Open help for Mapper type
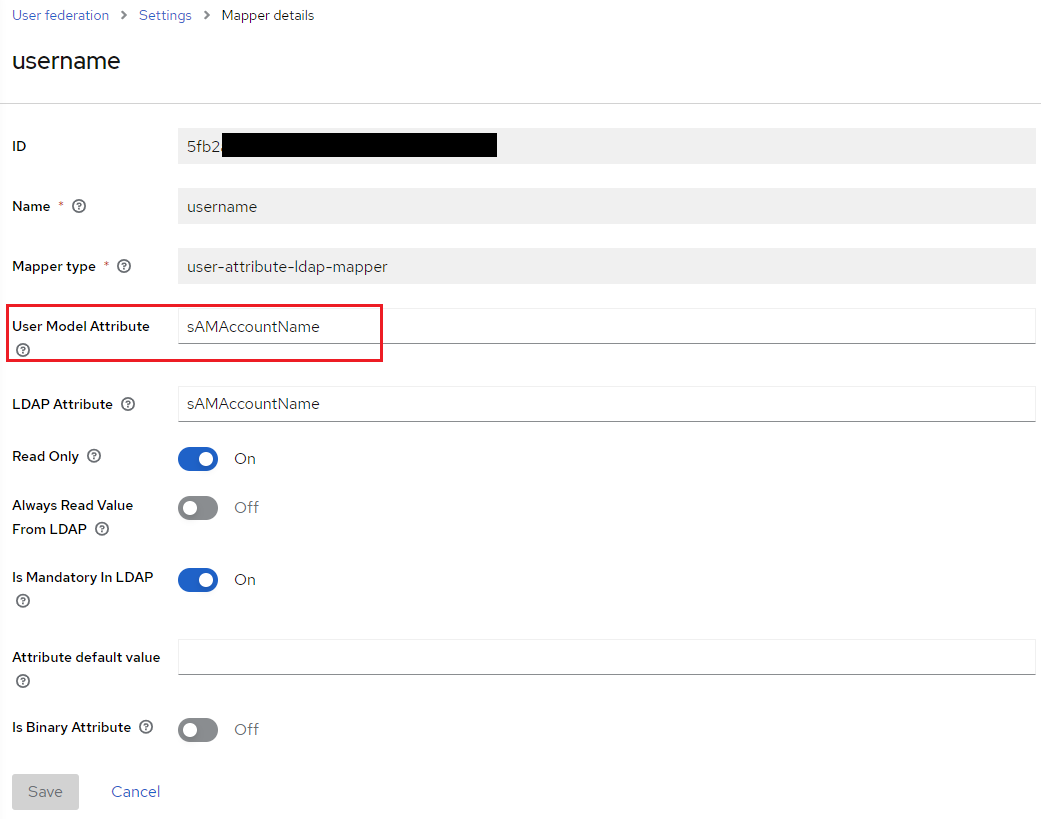 click(x=123, y=266)
